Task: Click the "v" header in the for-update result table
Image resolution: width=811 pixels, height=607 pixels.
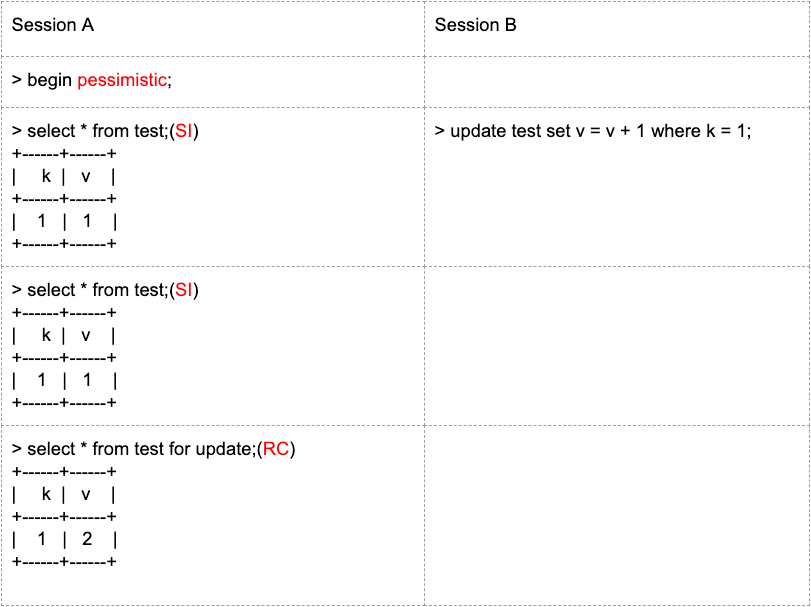Action: 86,494
